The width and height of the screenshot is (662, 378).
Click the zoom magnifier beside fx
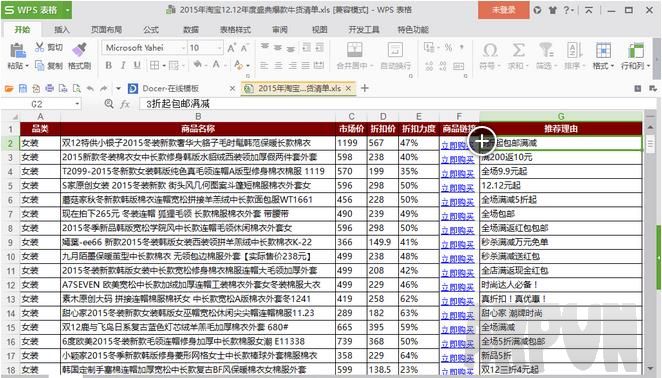coord(109,104)
